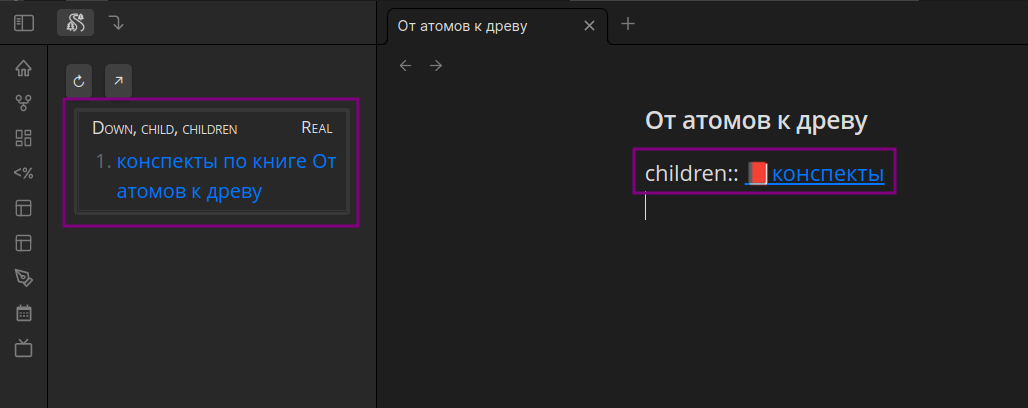Click the four-squares canvas ribbon icon
This screenshot has width=1028, height=408.
(x=24, y=138)
